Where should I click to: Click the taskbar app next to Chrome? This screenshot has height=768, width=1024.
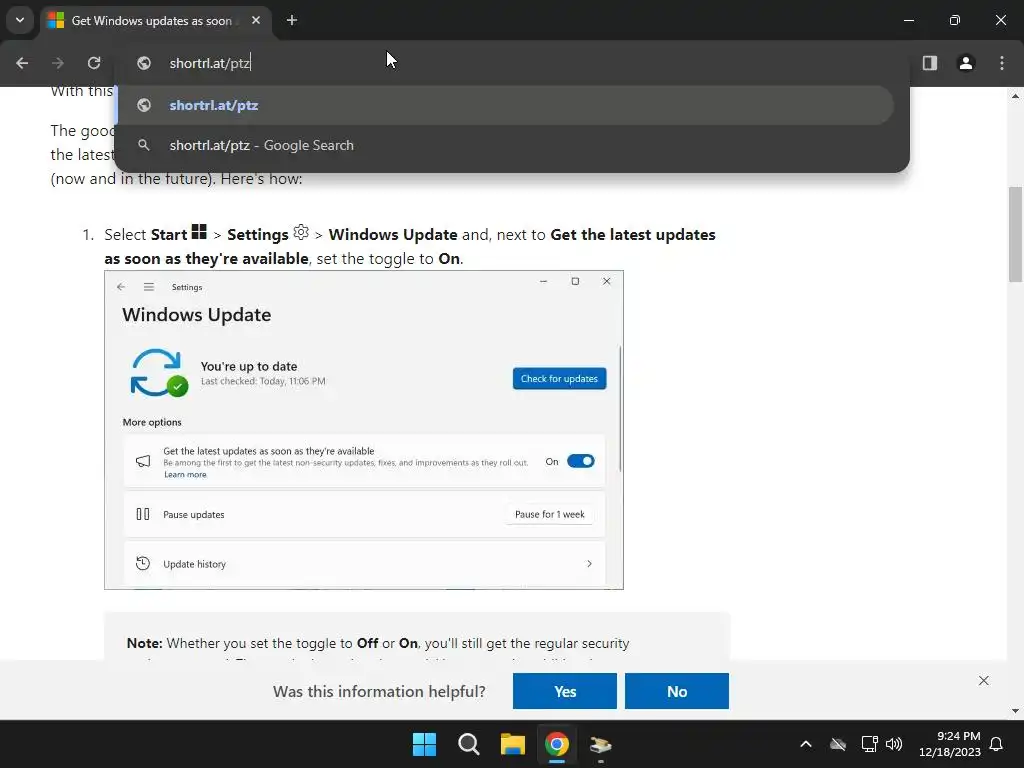pos(601,744)
